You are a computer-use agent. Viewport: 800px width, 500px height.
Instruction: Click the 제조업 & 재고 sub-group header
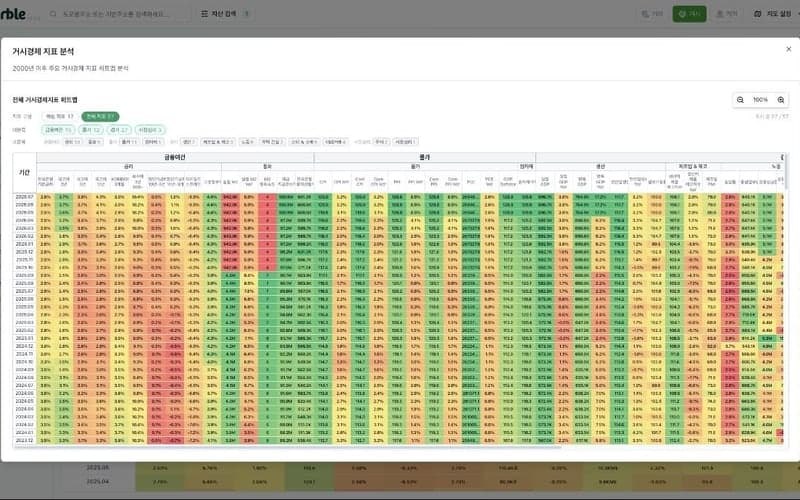[x=693, y=166]
